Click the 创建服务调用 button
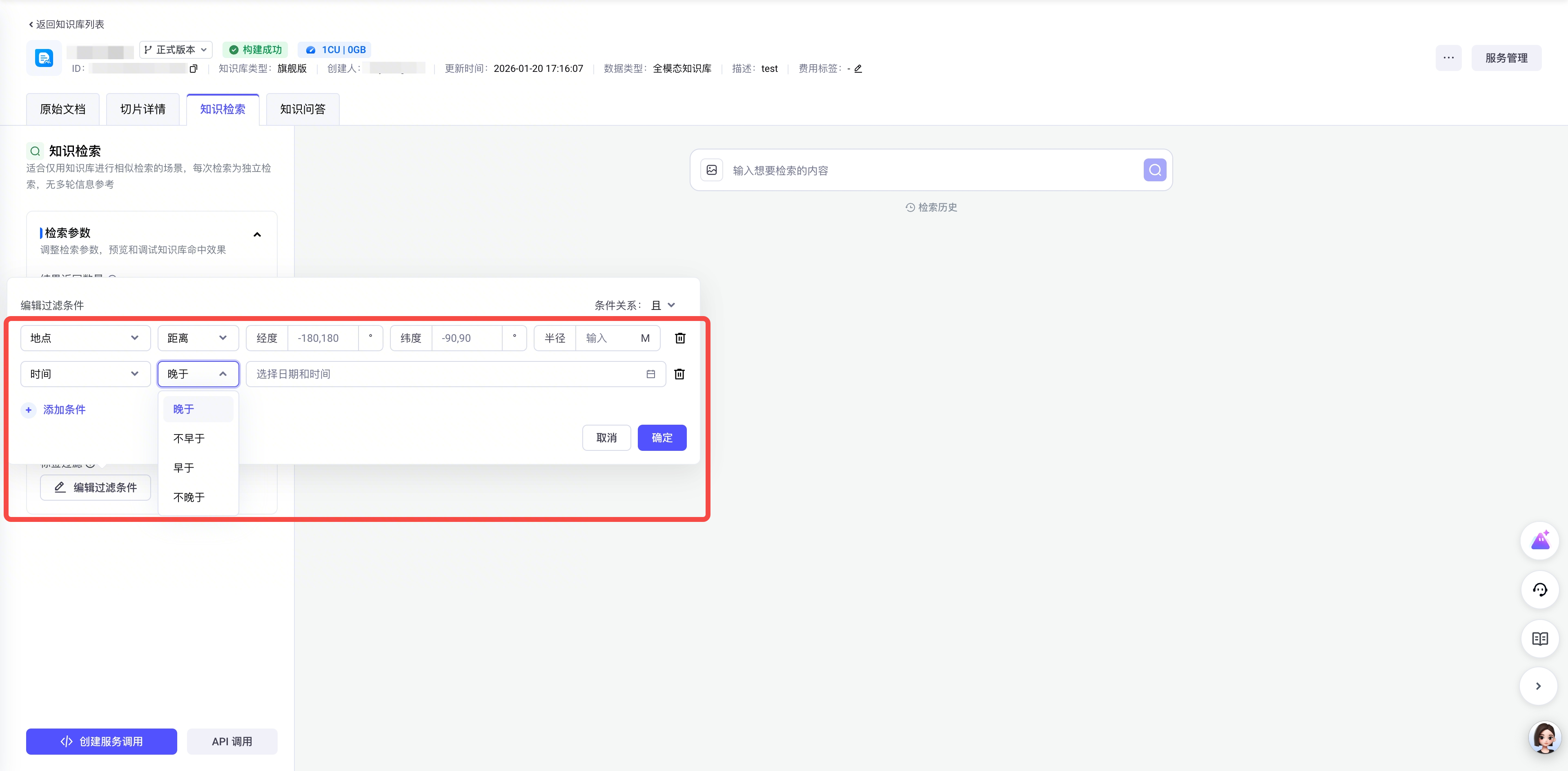The width and height of the screenshot is (1568, 771). click(x=102, y=742)
